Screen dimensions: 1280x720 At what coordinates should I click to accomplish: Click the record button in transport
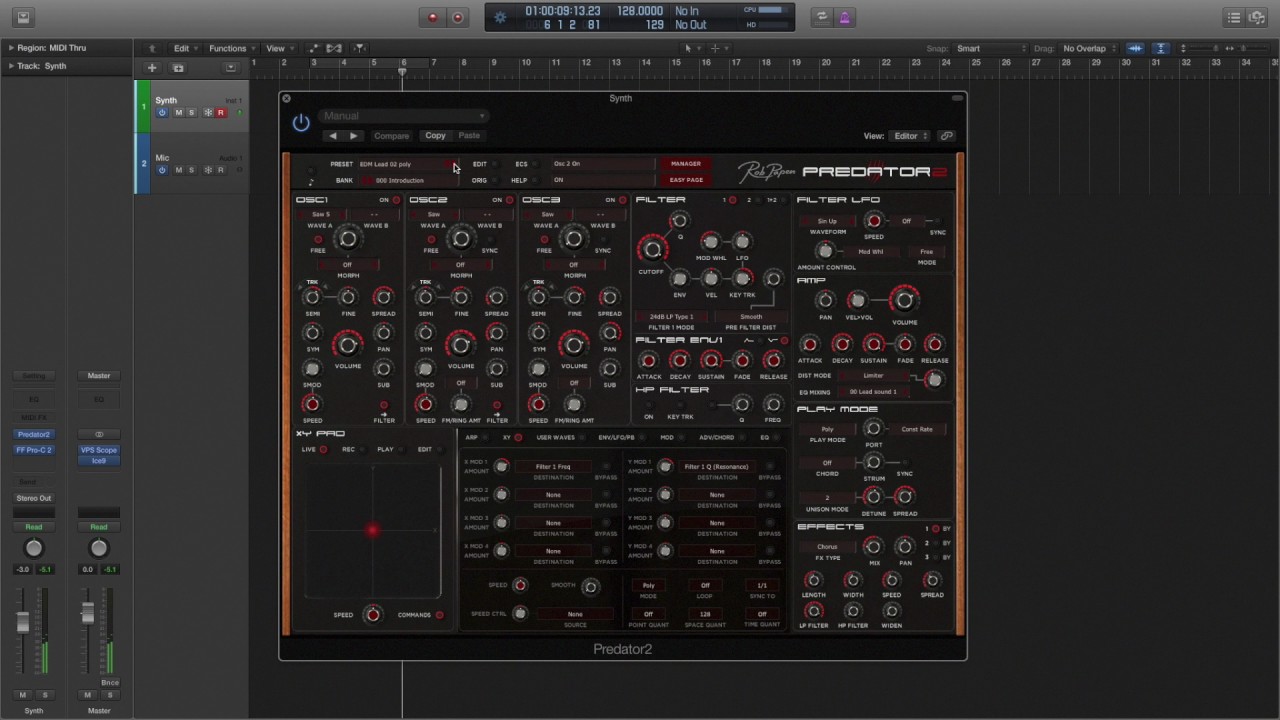(433, 17)
